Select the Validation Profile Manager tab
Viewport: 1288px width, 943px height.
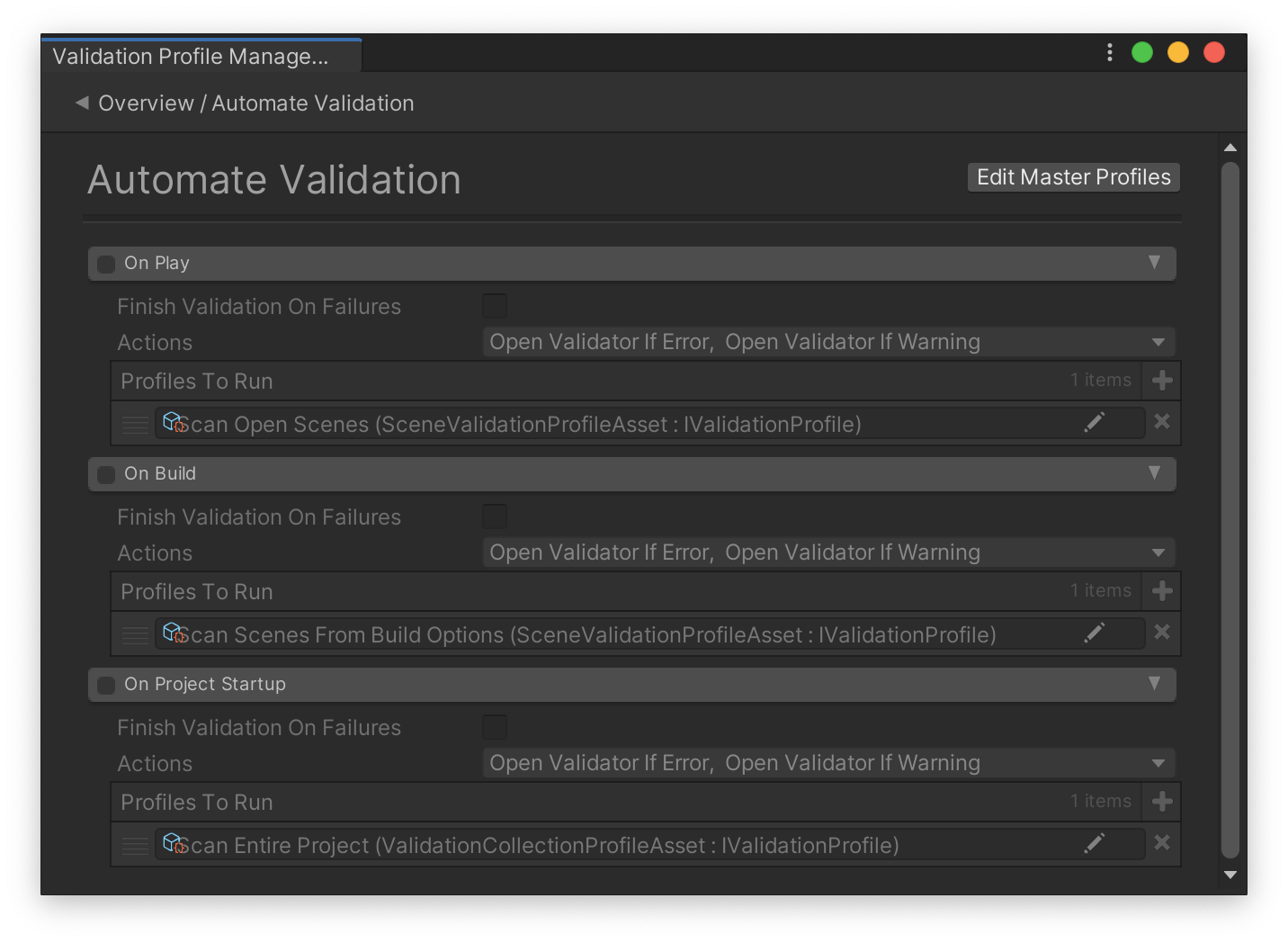200,55
